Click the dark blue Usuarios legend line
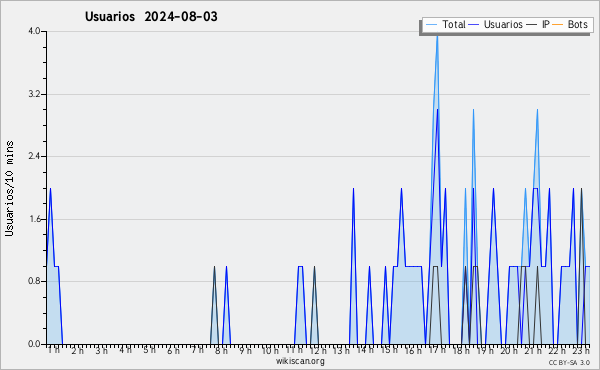600x370 pixels. coord(474,25)
